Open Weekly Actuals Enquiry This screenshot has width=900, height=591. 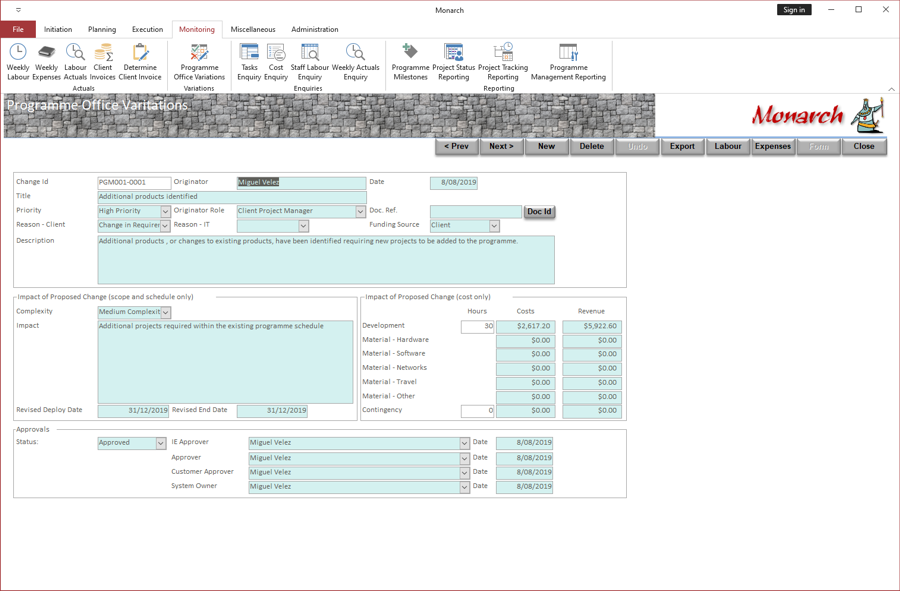[355, 61]
